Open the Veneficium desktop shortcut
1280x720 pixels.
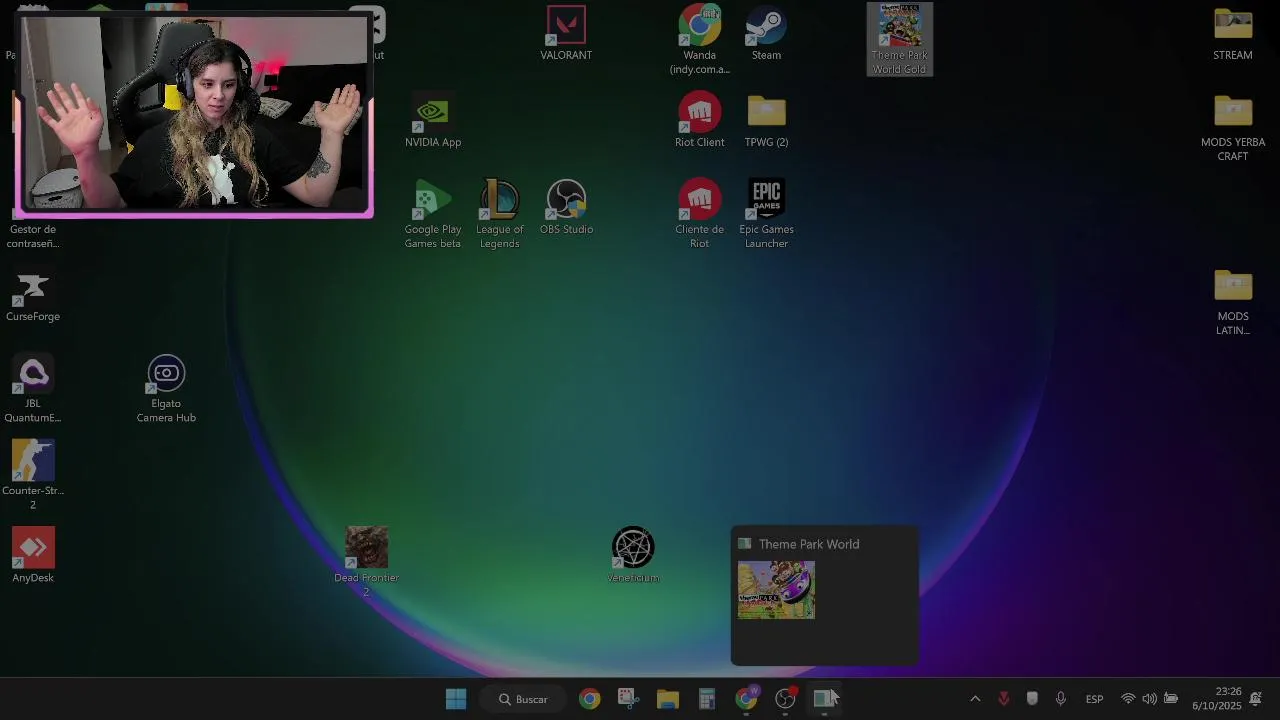pyautogui.click(x=633, y=556)
